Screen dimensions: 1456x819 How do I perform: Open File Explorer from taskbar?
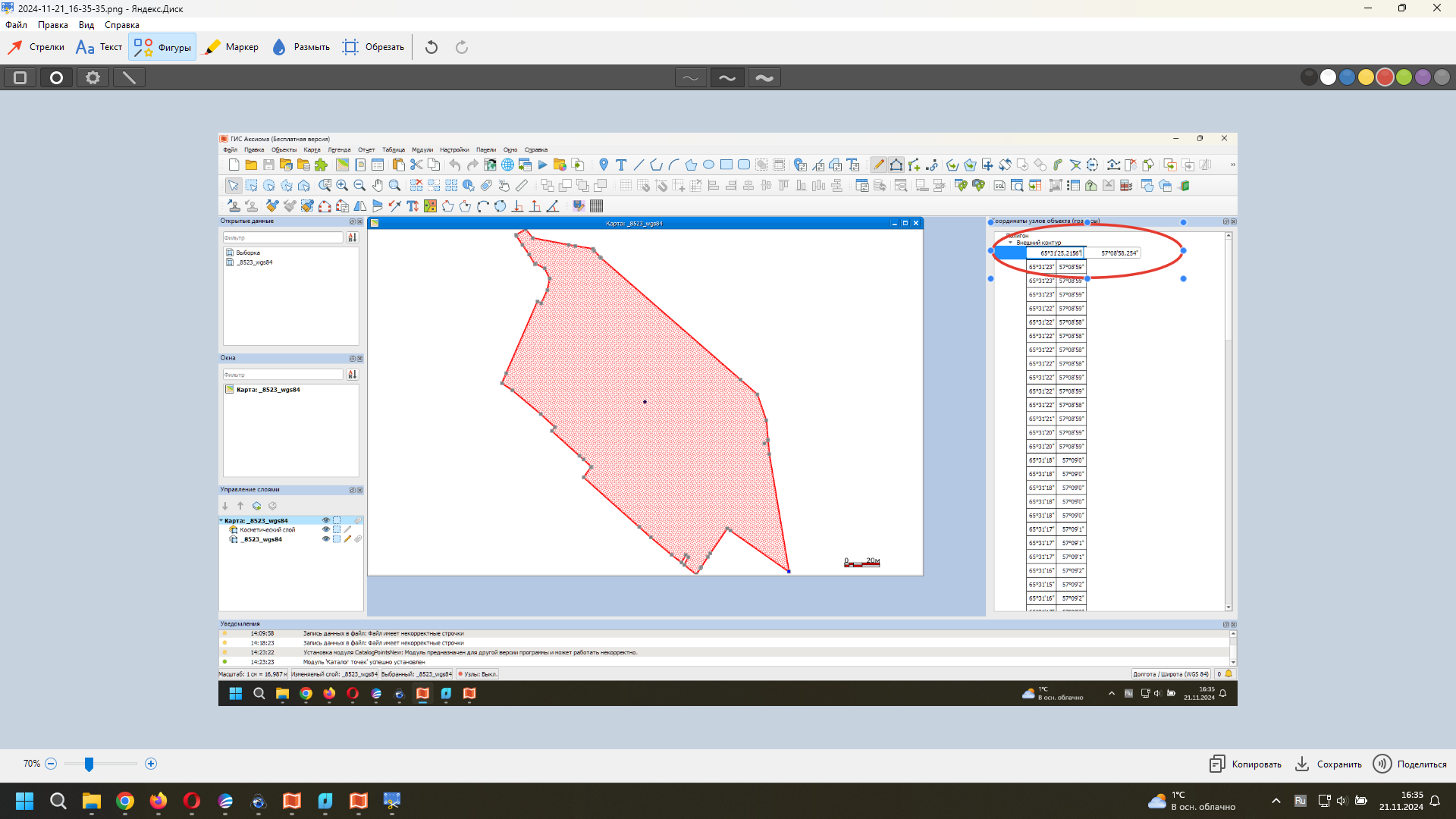(x=92, y=801)
